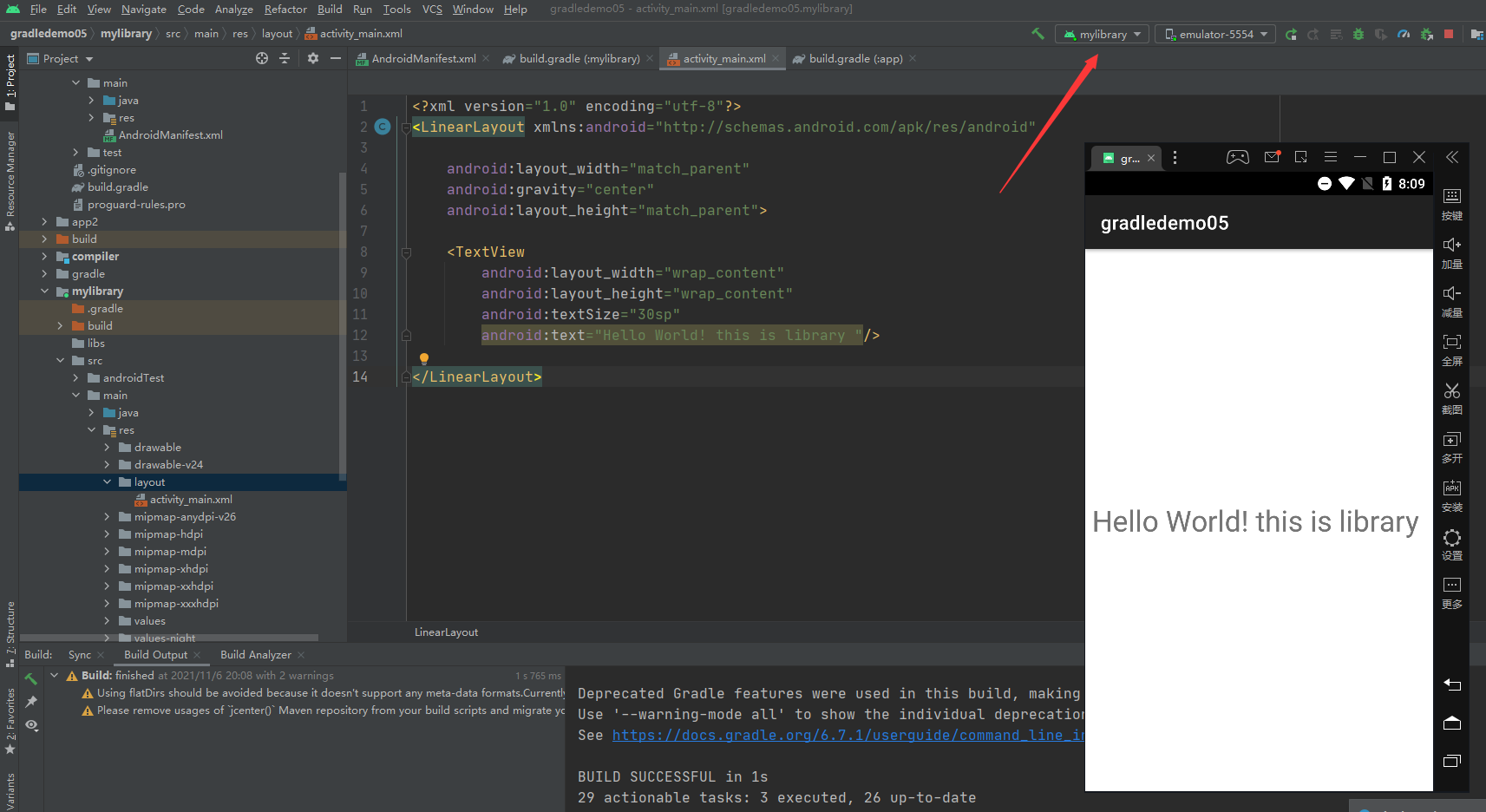Fold the TextView tag at line 8
This screenshot has height=812, width=1486.
coord(406,252)
